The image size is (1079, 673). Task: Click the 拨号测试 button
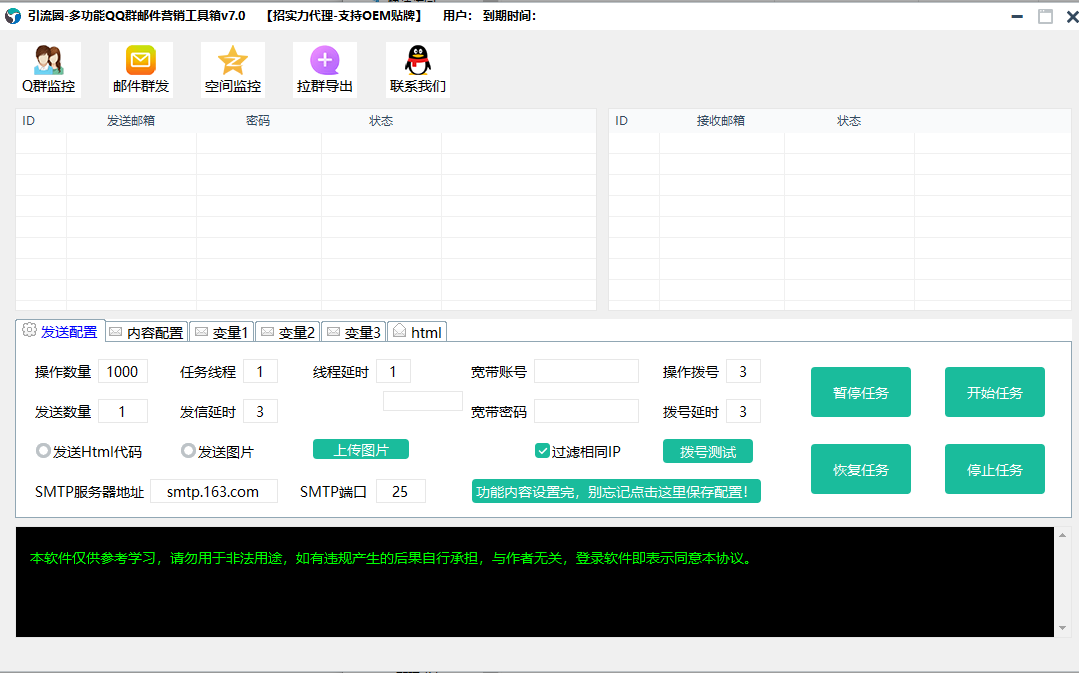click(x=708, y=451)
